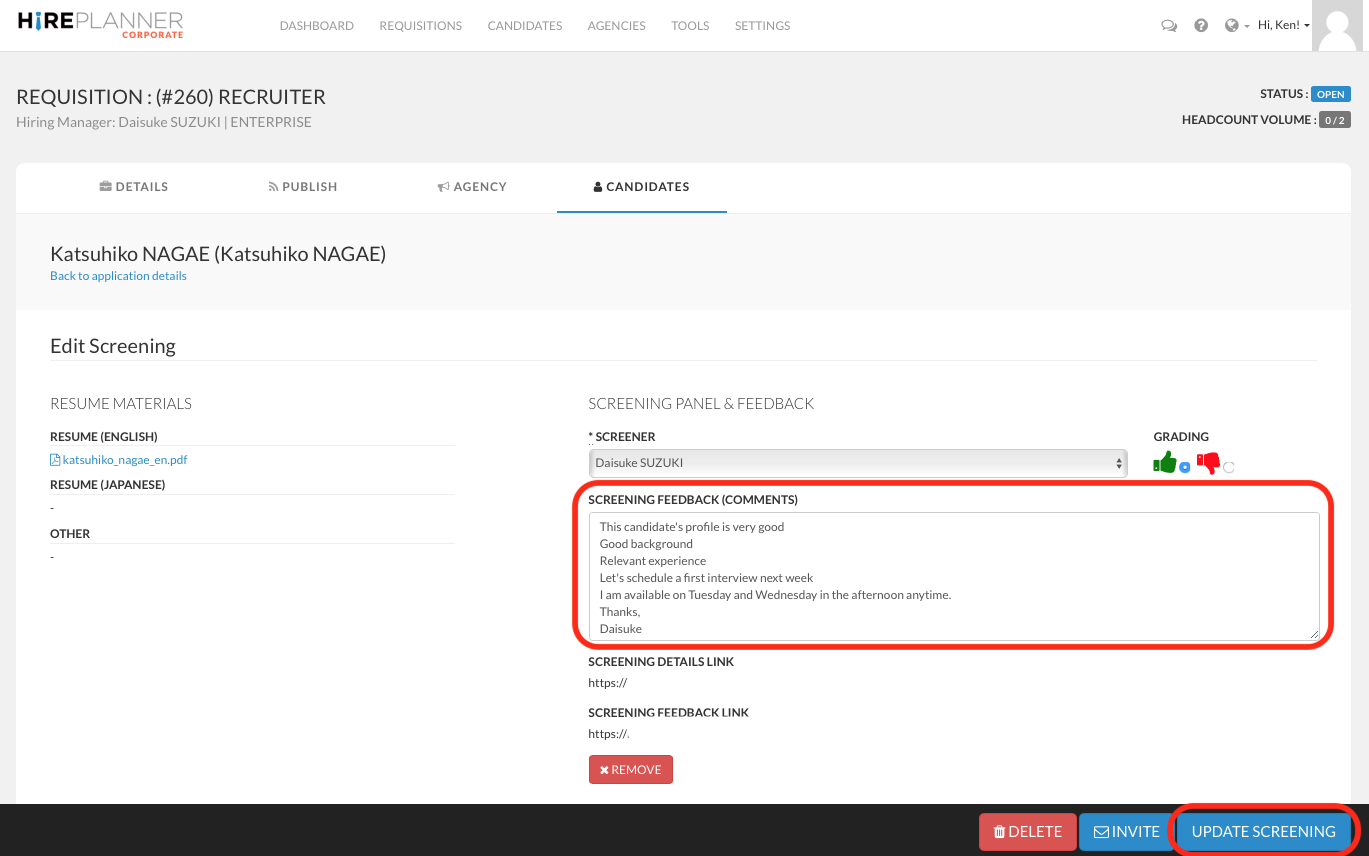
Task: Expand the 'Hi, Ken!' user menu
Action: (1283, 26)
